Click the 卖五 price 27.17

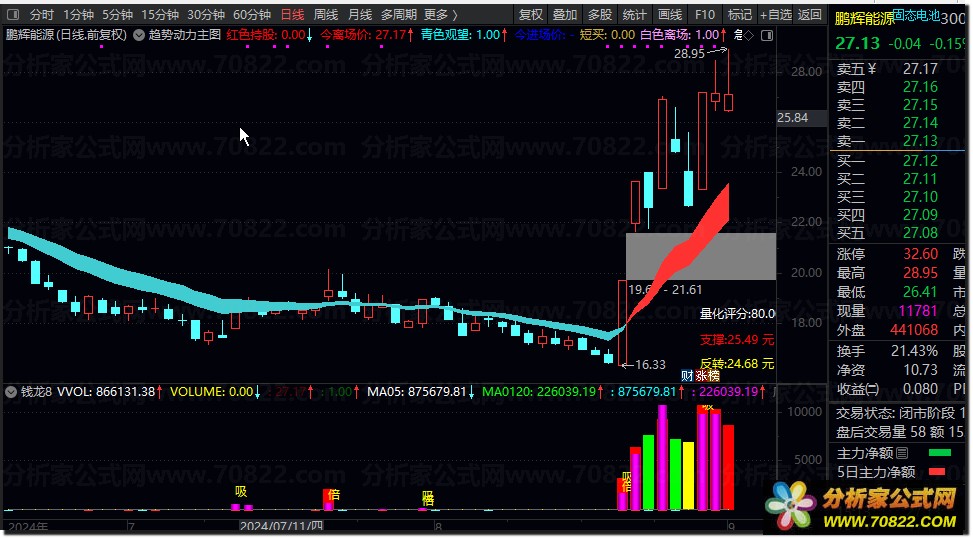(x=920, y=69)
